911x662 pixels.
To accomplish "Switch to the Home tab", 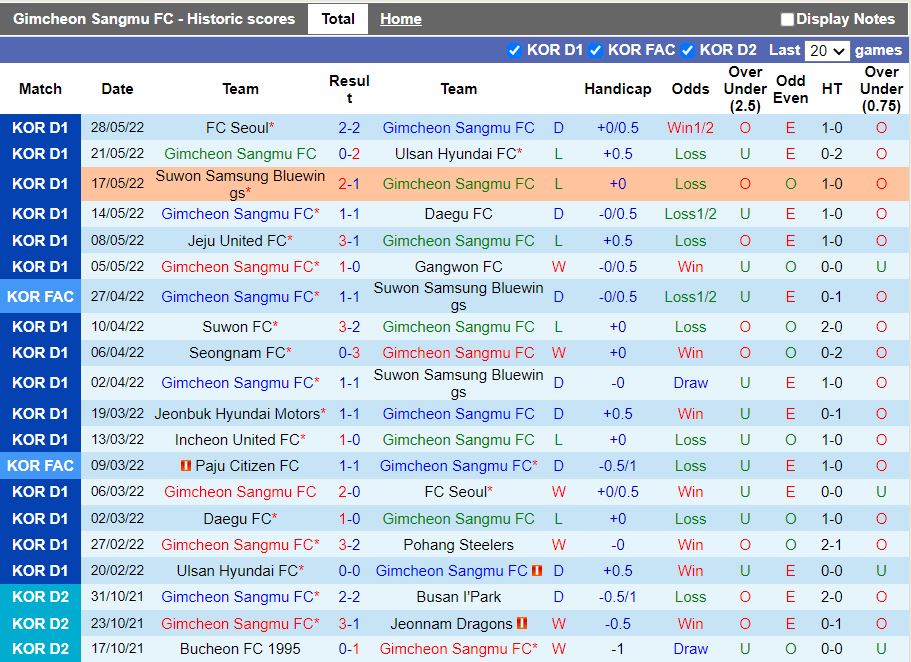I will [400, 18].
